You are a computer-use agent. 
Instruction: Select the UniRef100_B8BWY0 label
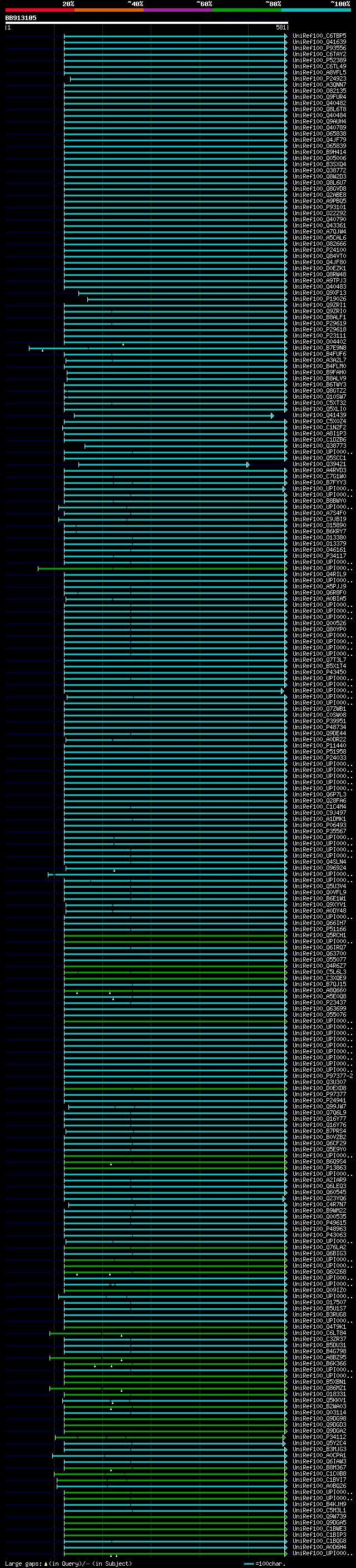tap(319, 501)
